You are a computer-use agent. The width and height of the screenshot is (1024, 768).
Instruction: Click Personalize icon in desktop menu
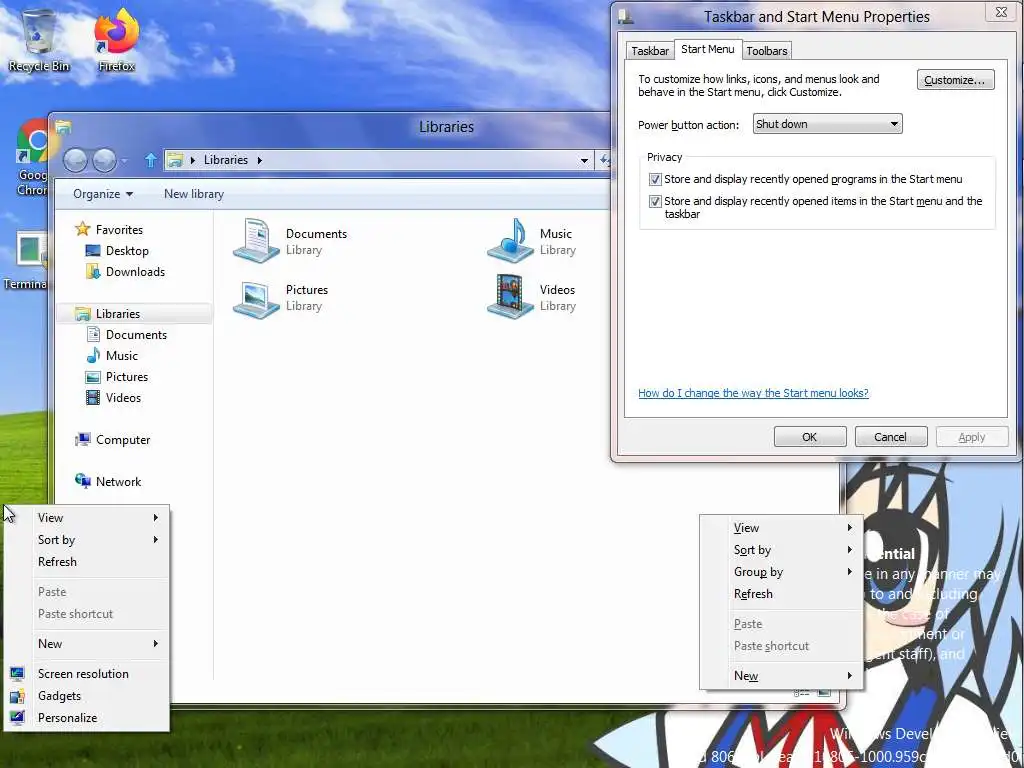[18, 718]
